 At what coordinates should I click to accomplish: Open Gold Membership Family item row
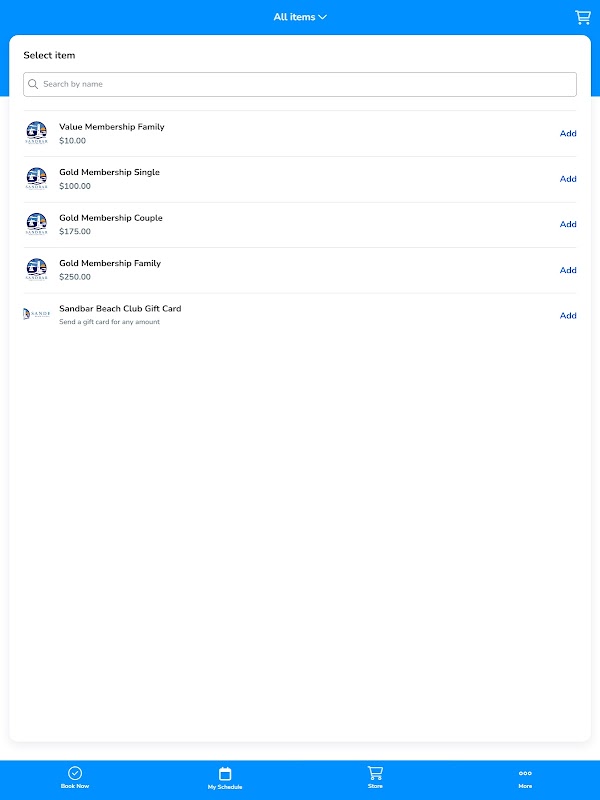[300, 270]
